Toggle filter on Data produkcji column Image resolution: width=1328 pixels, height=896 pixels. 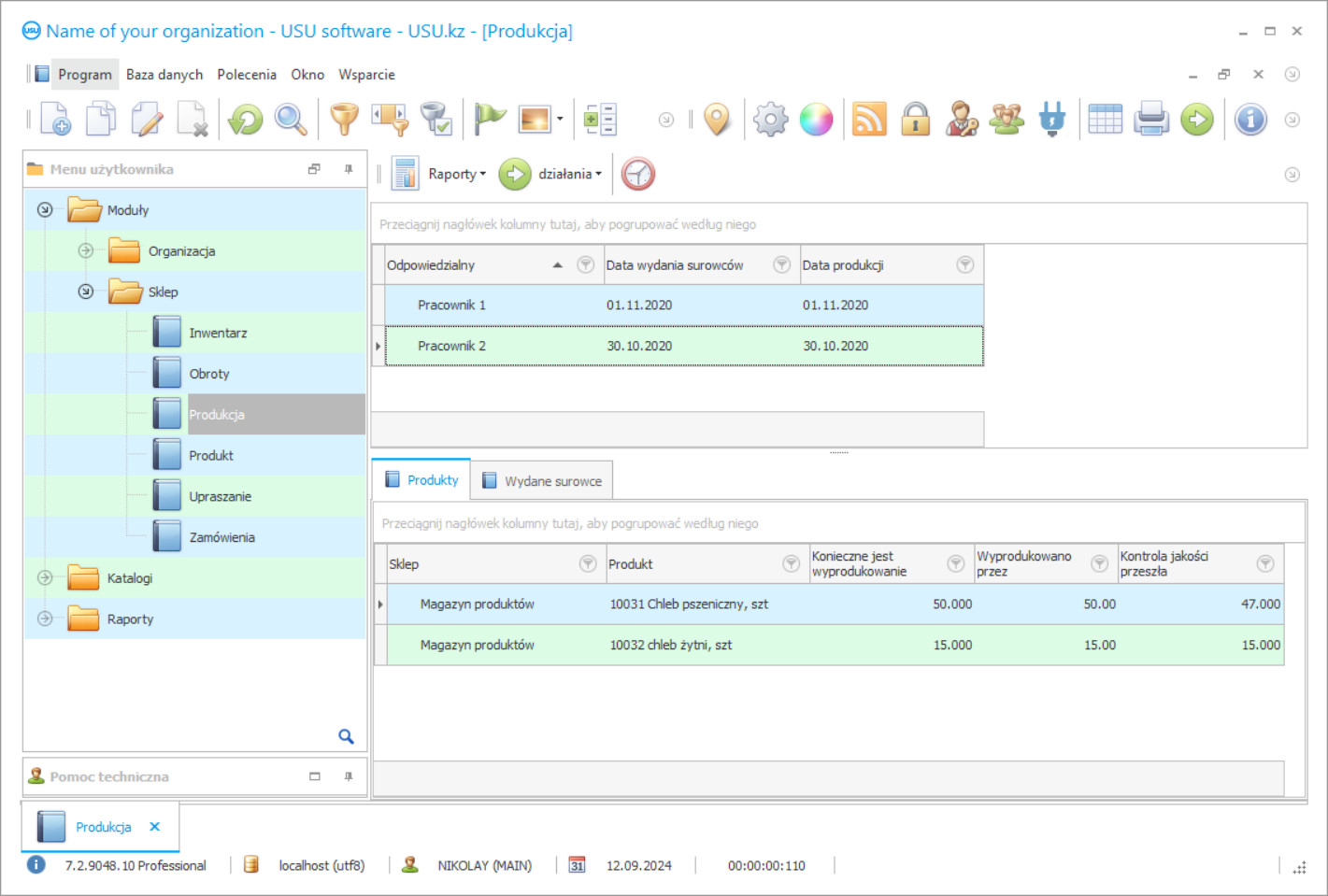click(x=965, y=265)
